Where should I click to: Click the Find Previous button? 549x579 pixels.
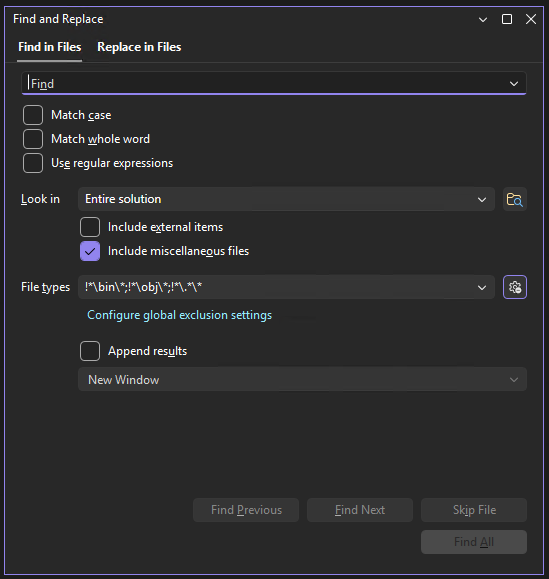tap(246, 510)
